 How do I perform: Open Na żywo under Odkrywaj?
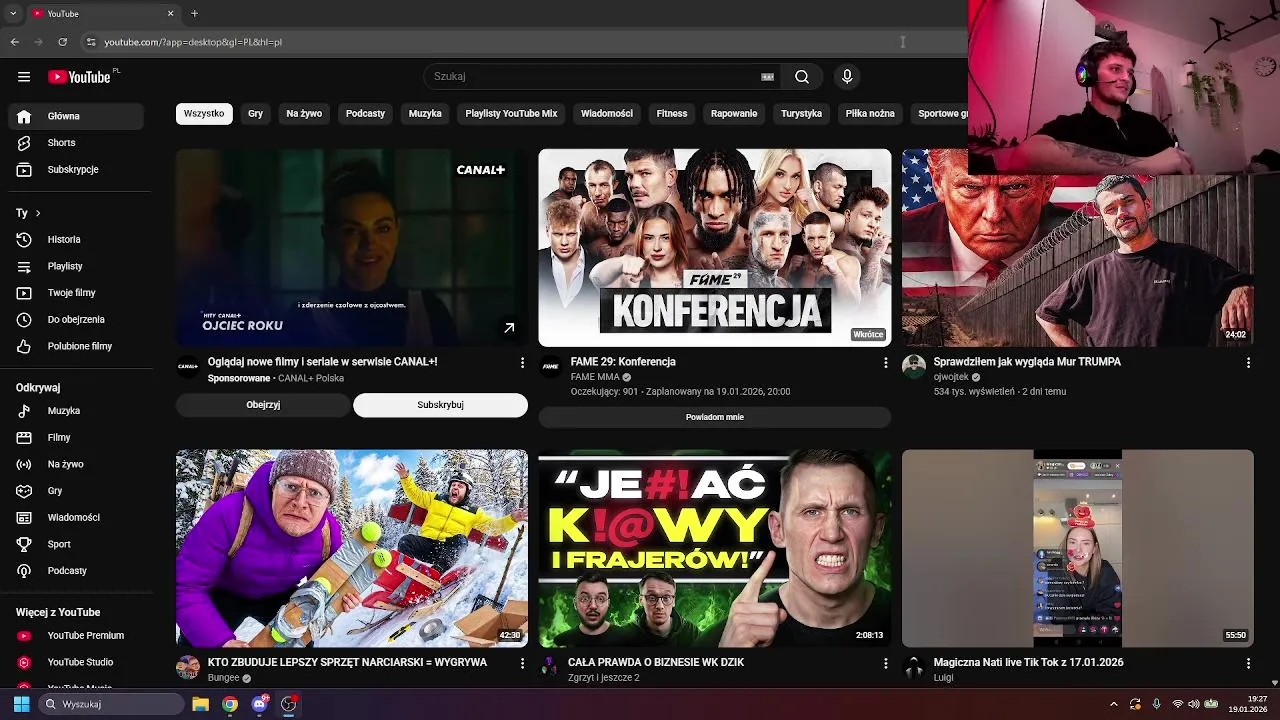click(x=76, y=465)
